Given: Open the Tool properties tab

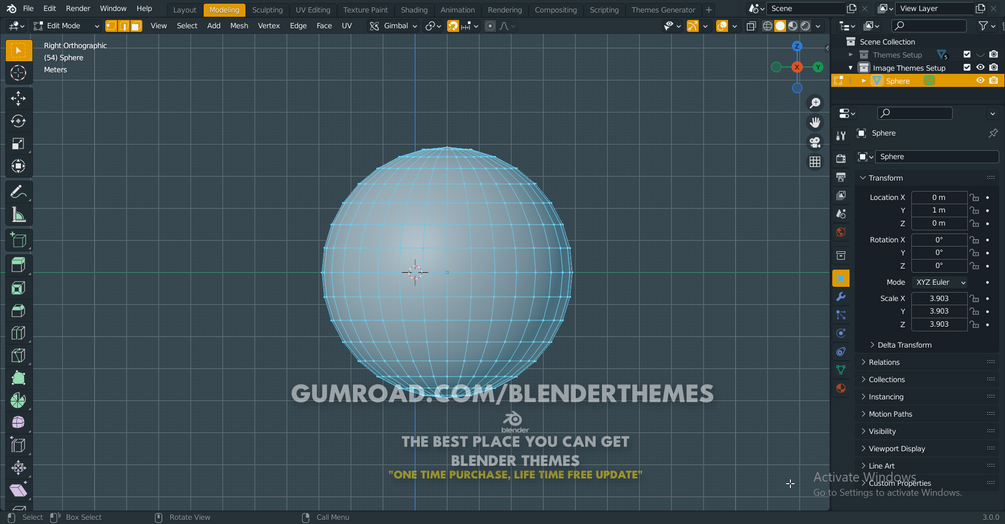Looking at the screenshot, I should pos(841,136).
